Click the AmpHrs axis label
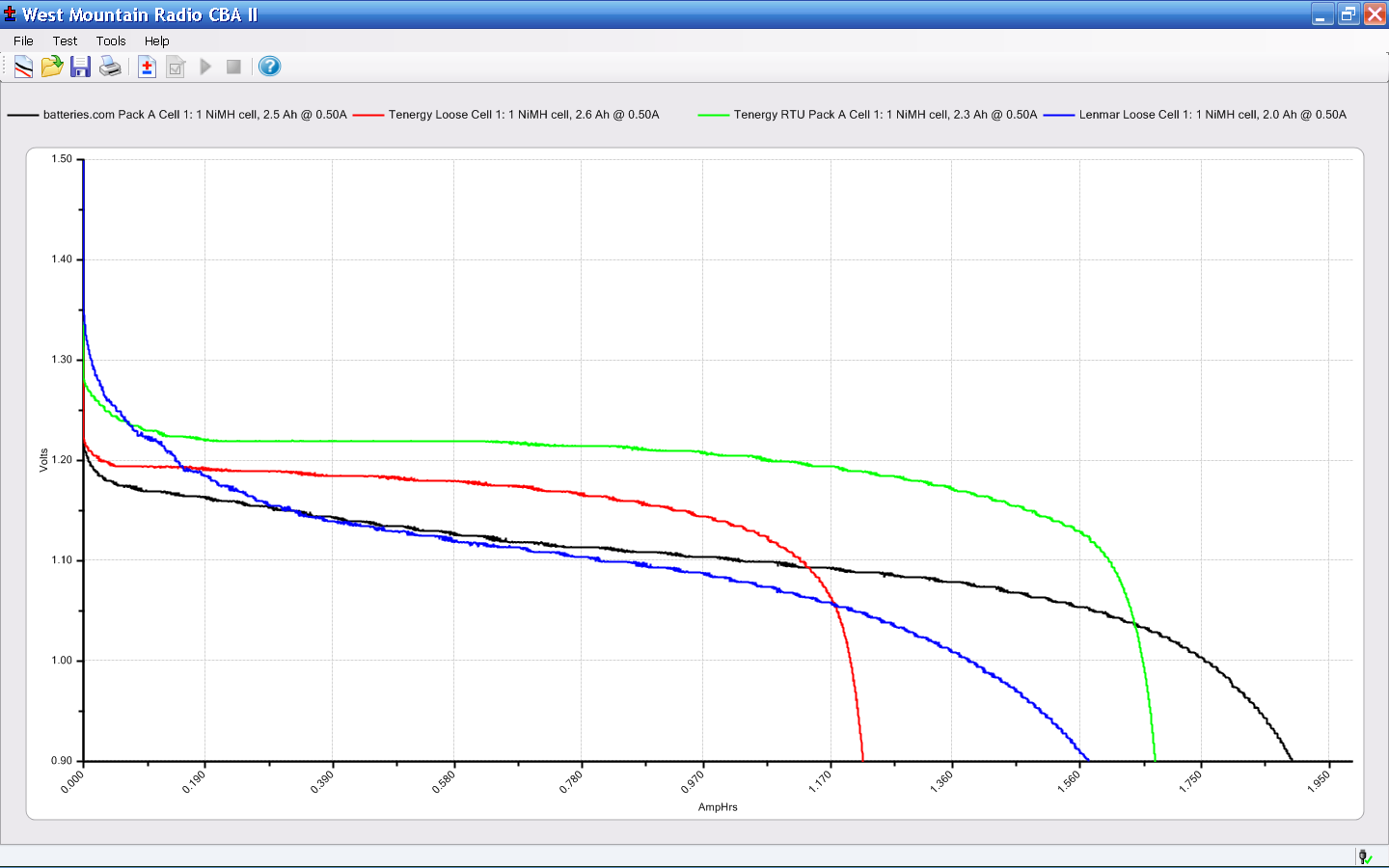This screenshot has width=1389, height=868. pyautogui.click(x=718, y=807)
